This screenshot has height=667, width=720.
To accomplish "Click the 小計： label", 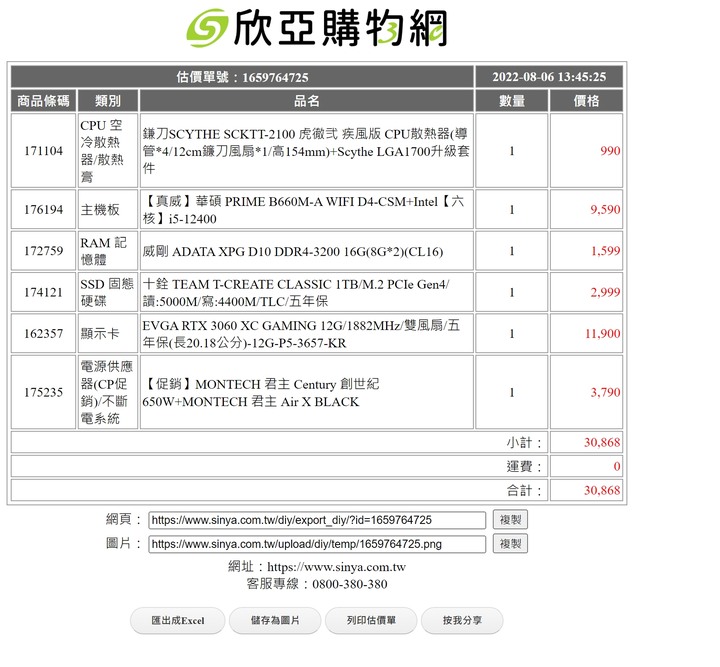I will 524,443.
